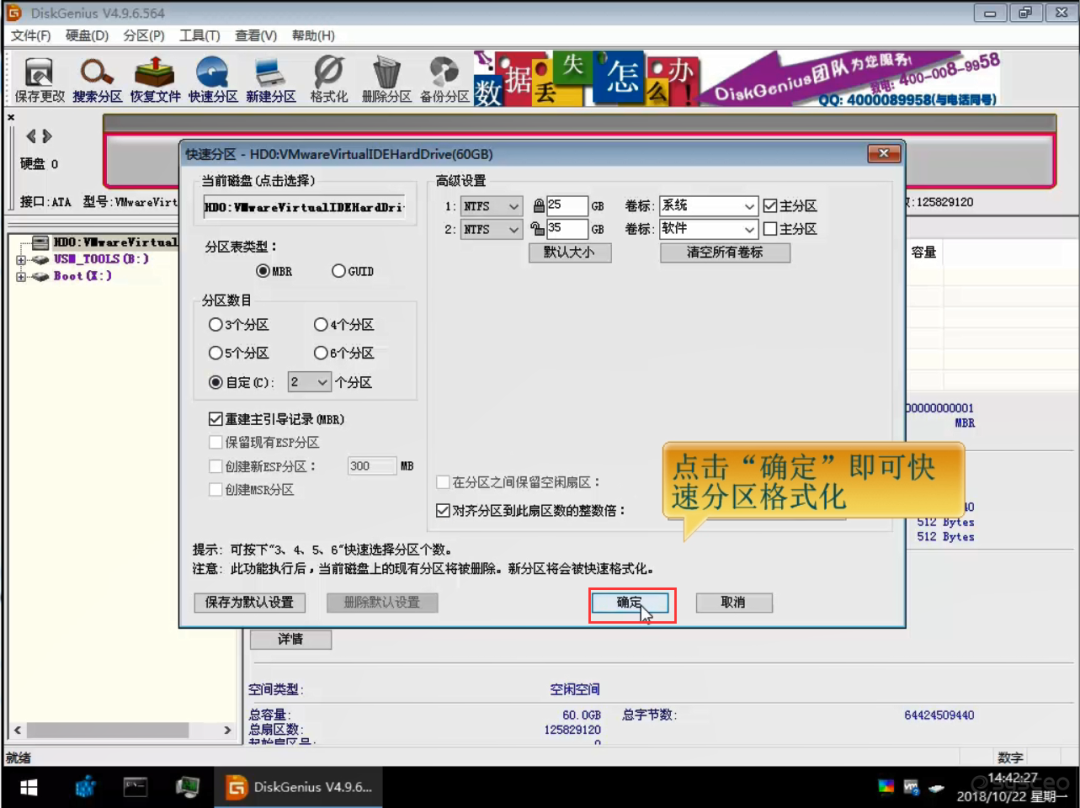Click the 默认大小 (Default Size) button
The height and width of the screenshot is (808, 1080).
(x=569, y=252)
